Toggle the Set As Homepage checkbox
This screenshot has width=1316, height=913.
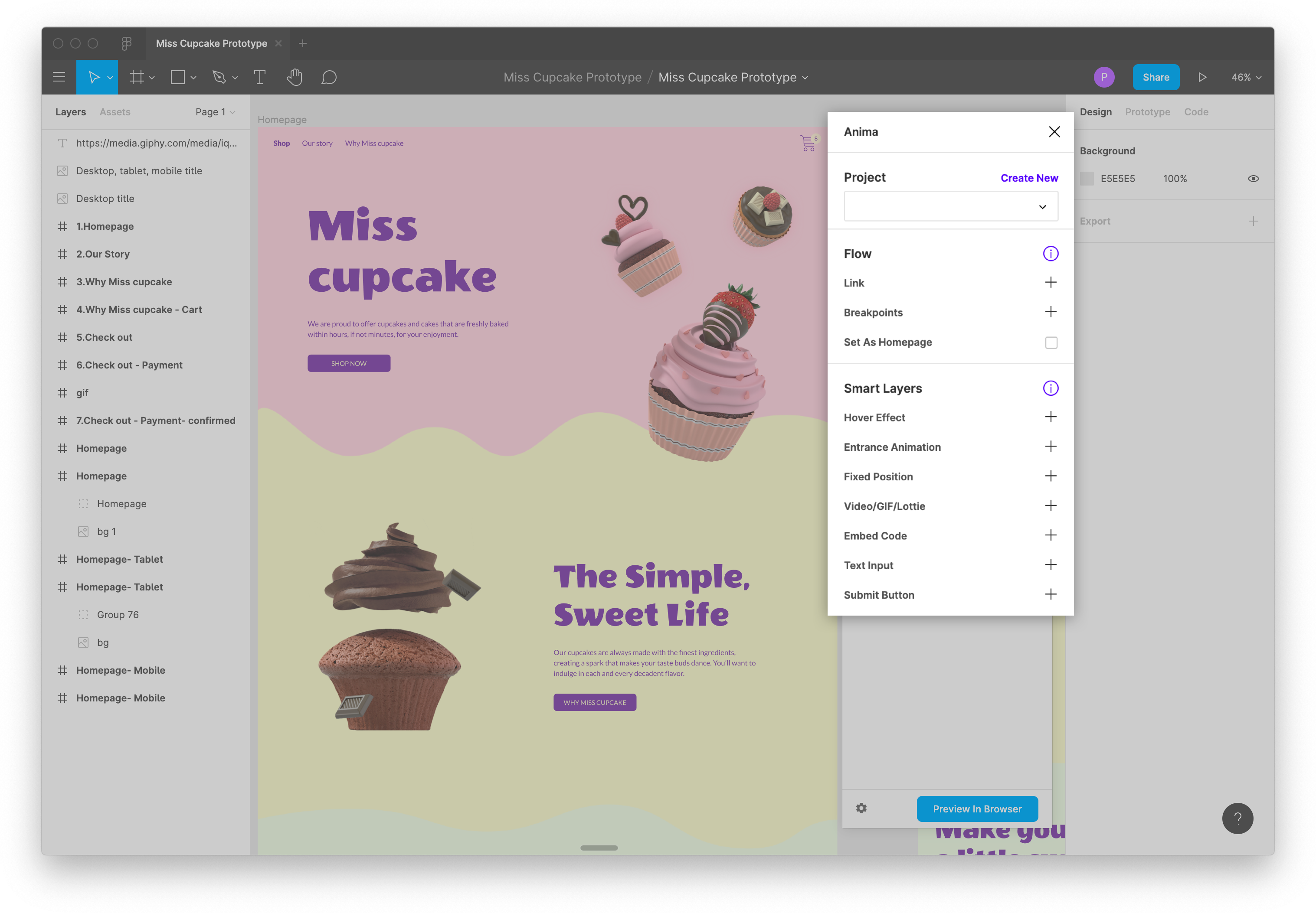coord(1051,342)
